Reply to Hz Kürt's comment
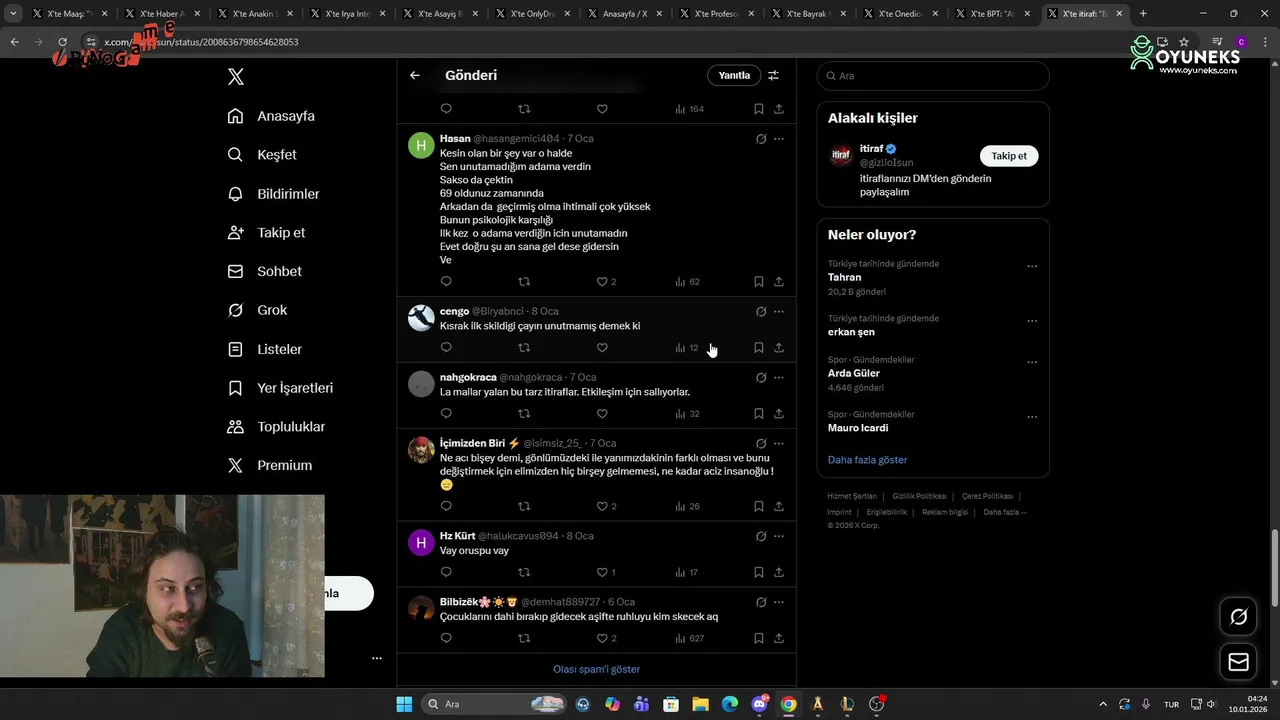This screenshot has height=720, width=1280. 446,573
